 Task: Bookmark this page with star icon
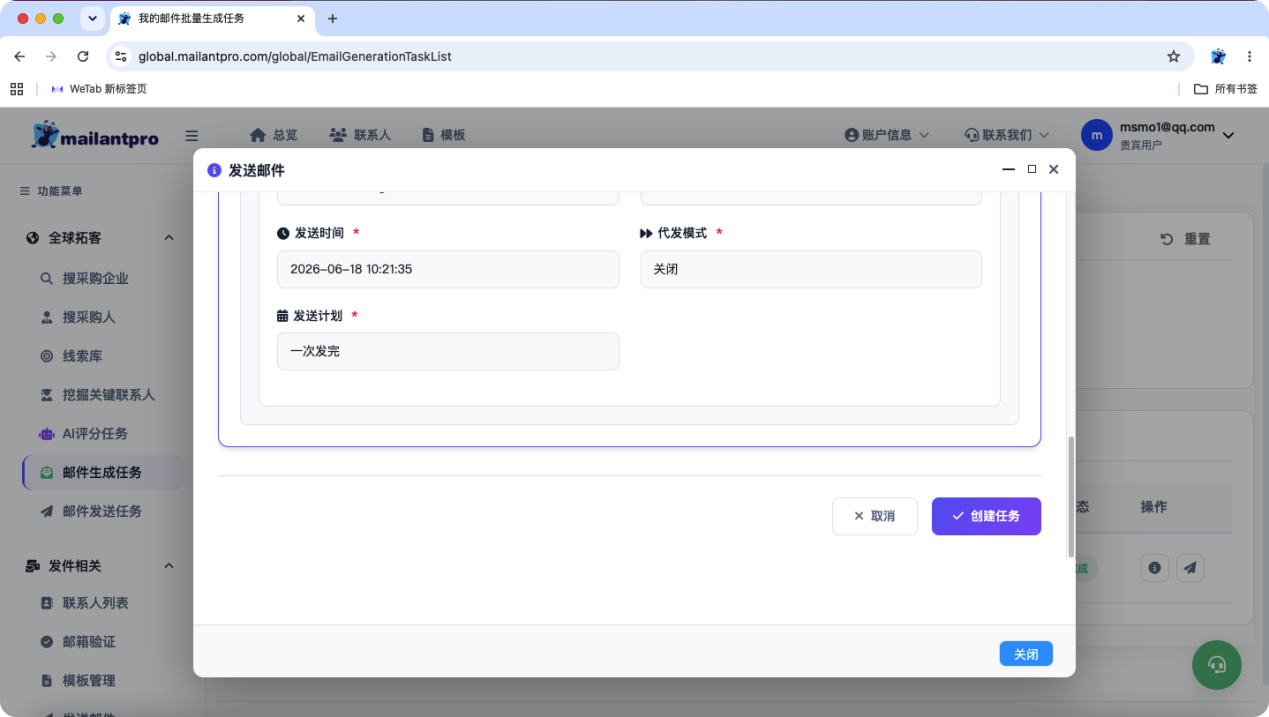pyautogui.click(x=1174, y=57)
